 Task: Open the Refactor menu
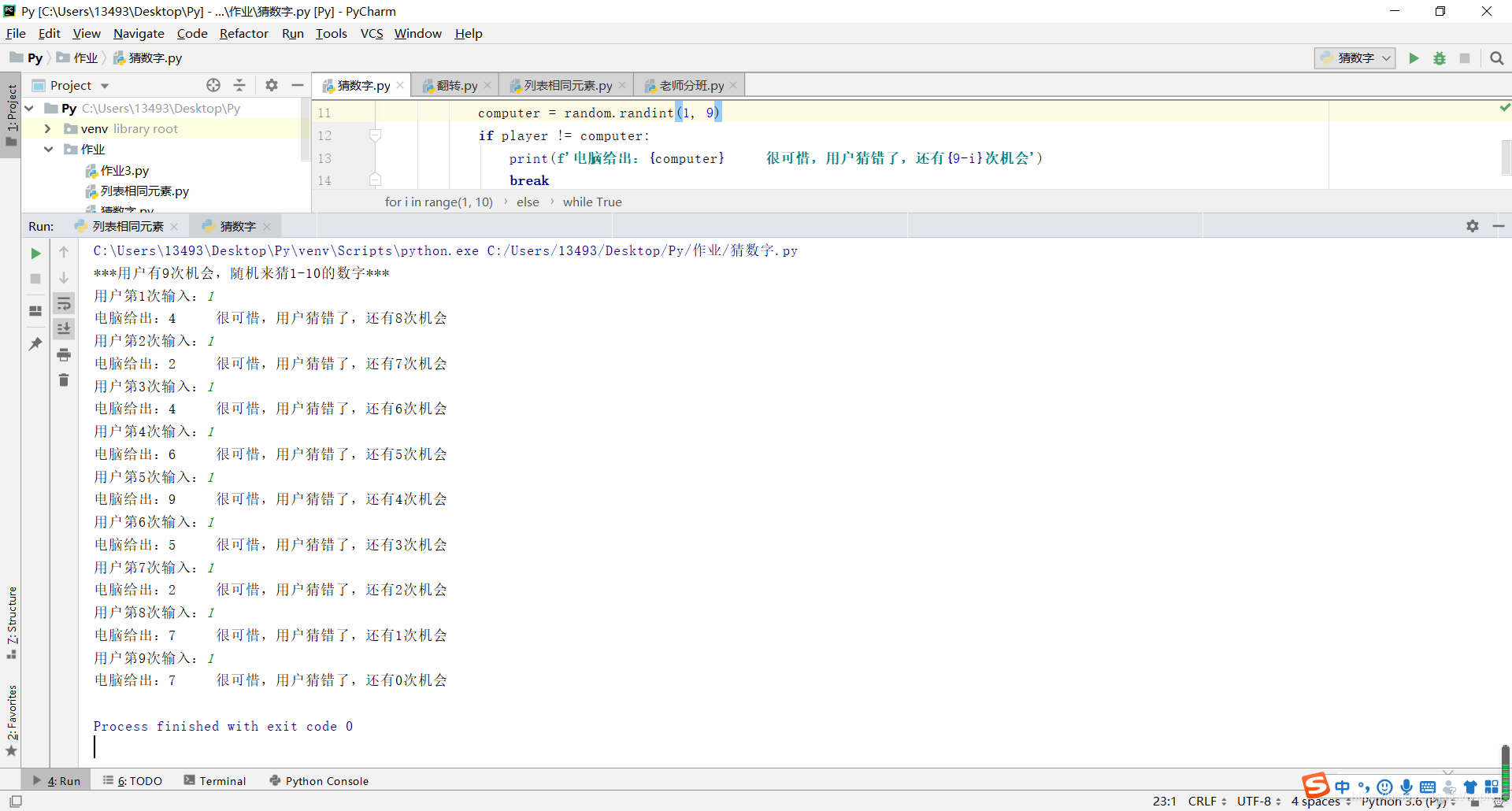coord(244,33)
